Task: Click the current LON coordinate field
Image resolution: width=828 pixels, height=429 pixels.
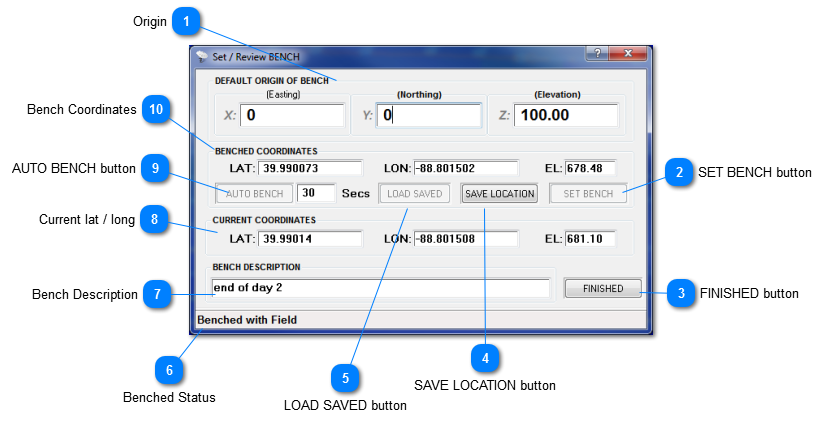Action: 465,239
